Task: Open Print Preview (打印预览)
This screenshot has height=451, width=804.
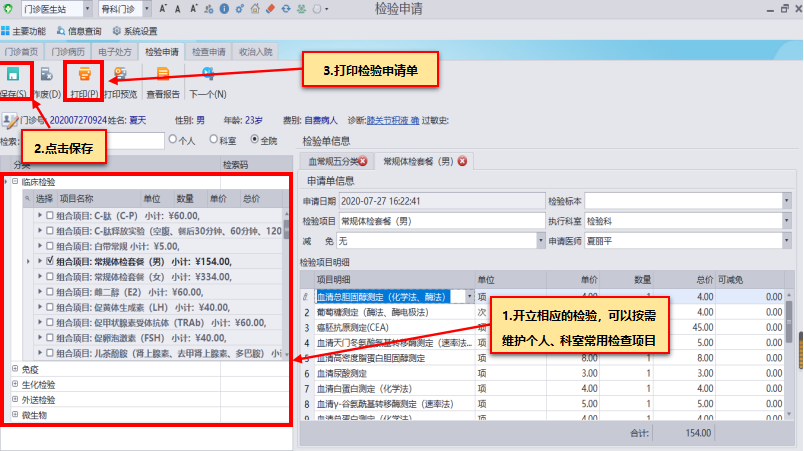Action: pos(121,75)
